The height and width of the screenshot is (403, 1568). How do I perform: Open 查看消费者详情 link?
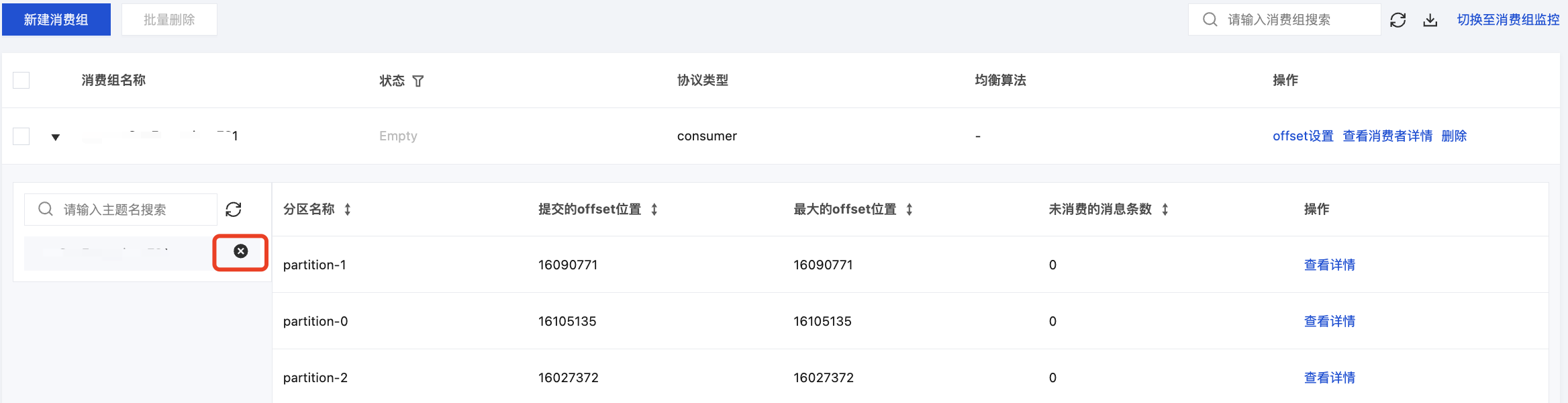pyautogui.click(x=1387, y=136)
